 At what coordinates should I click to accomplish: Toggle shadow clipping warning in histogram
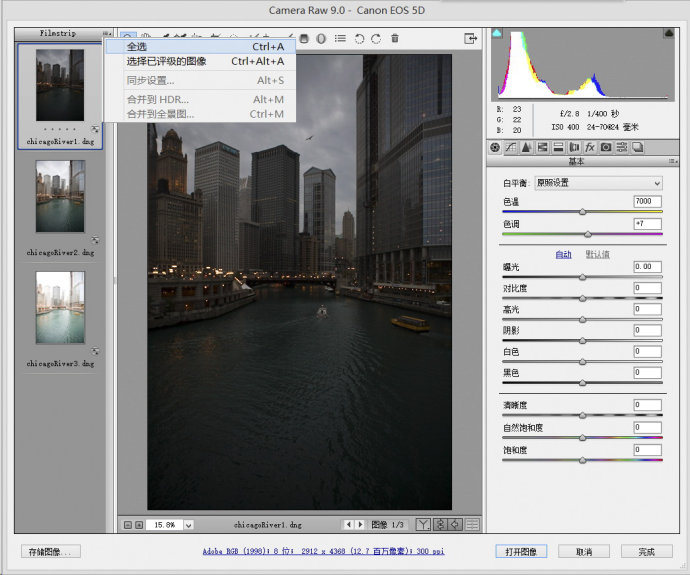click(x=497, y=34)
